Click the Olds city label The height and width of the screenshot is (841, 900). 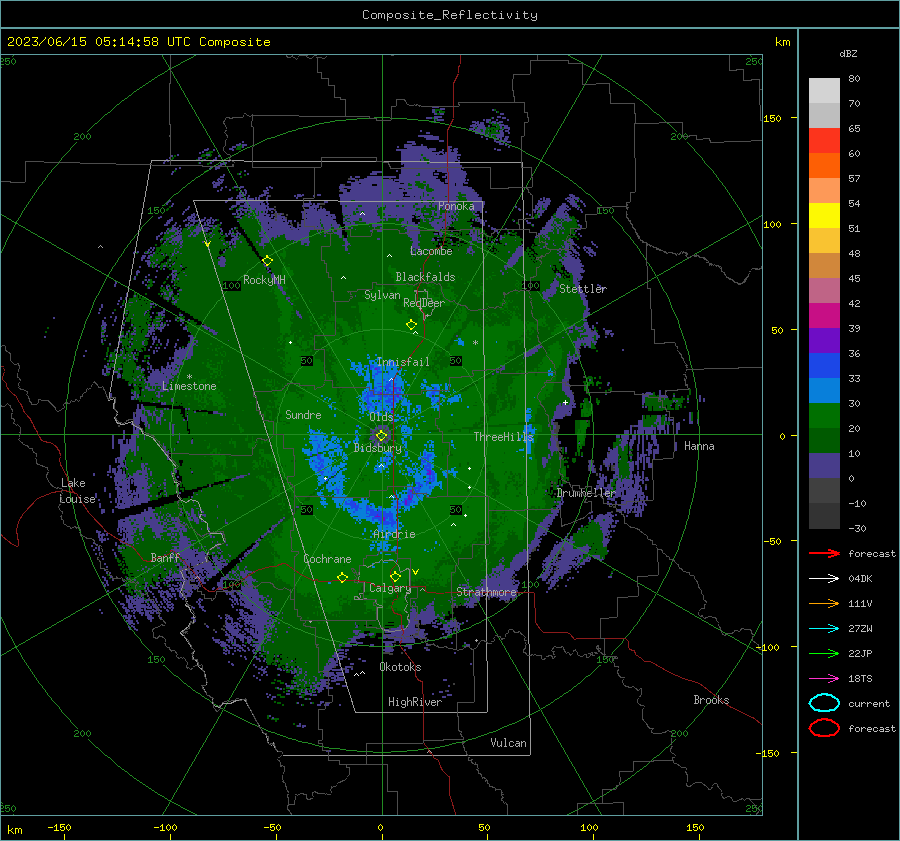click(381, 417)
